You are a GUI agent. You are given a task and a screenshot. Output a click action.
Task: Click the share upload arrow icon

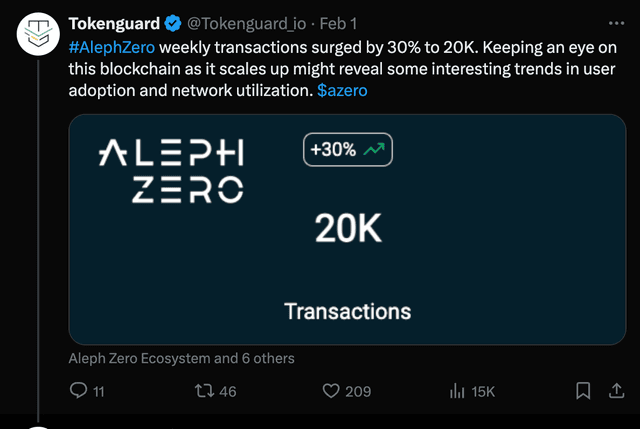tap(616, 391)
